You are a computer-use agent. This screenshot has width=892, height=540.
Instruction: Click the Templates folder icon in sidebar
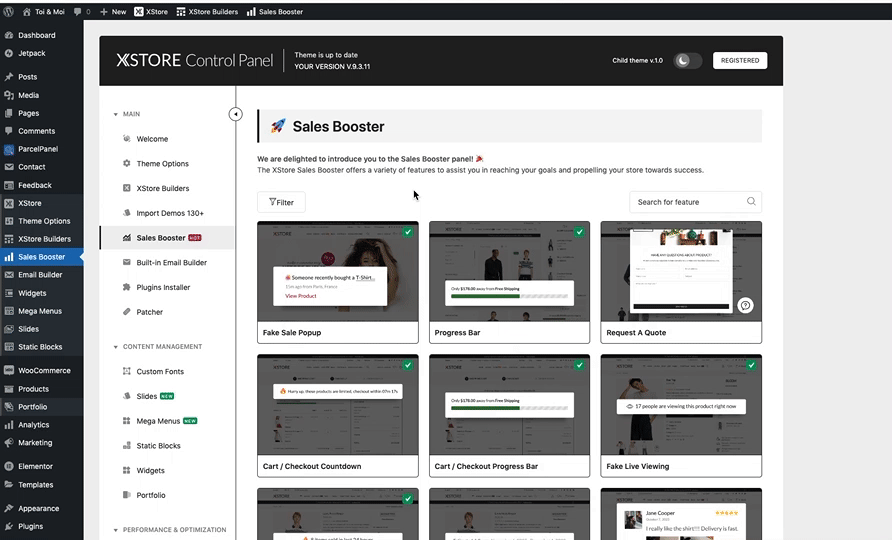coord(9,485)
